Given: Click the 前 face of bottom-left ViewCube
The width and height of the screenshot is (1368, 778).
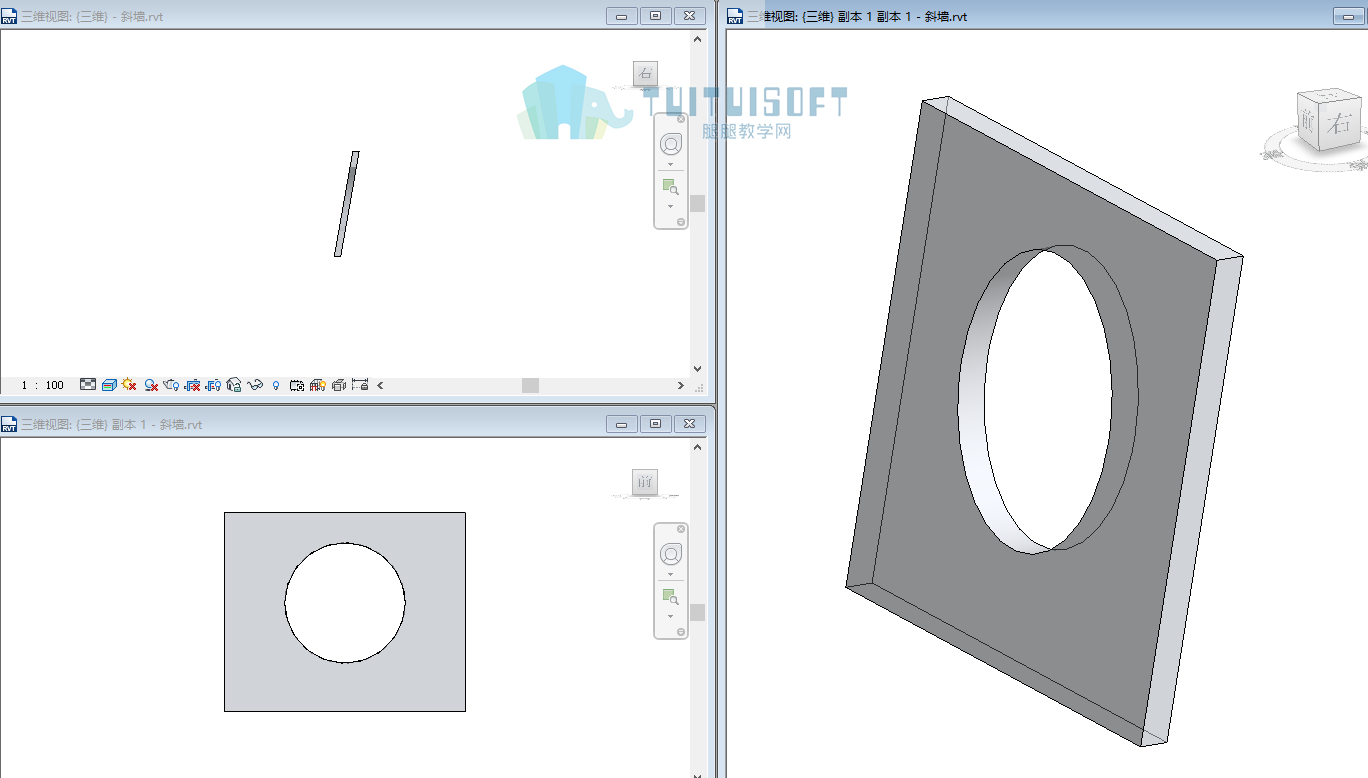Looking at the screenshot, I should click(x=646, y=482).
